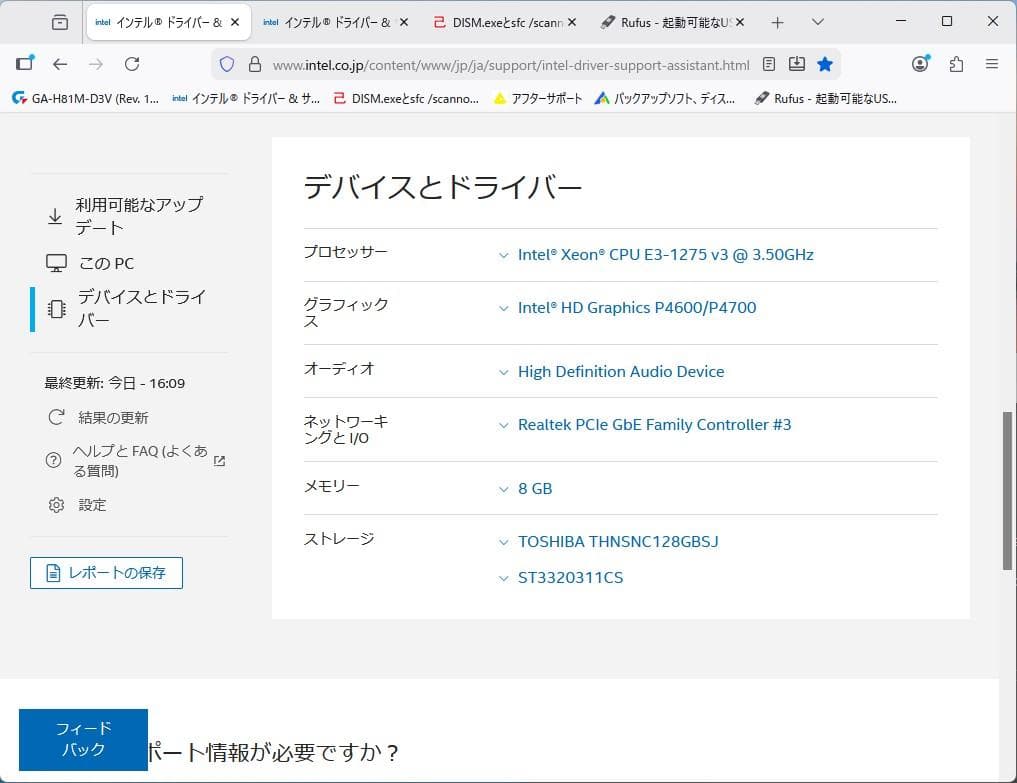This screenshot has width=1017, height=783.
Task: Open インテル ドライバー & サ bookmark
Action: tap(246, 99)
